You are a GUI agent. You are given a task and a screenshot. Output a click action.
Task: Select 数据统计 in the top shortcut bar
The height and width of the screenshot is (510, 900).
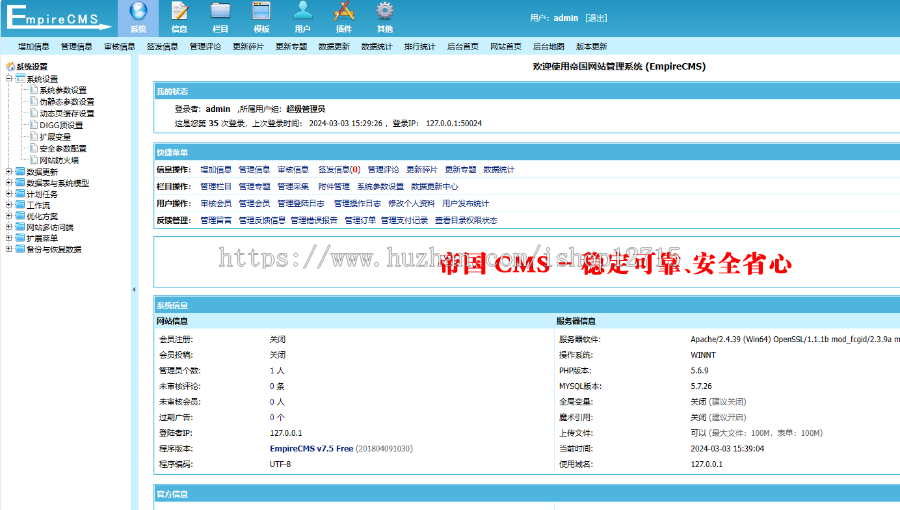pos(377,46)
